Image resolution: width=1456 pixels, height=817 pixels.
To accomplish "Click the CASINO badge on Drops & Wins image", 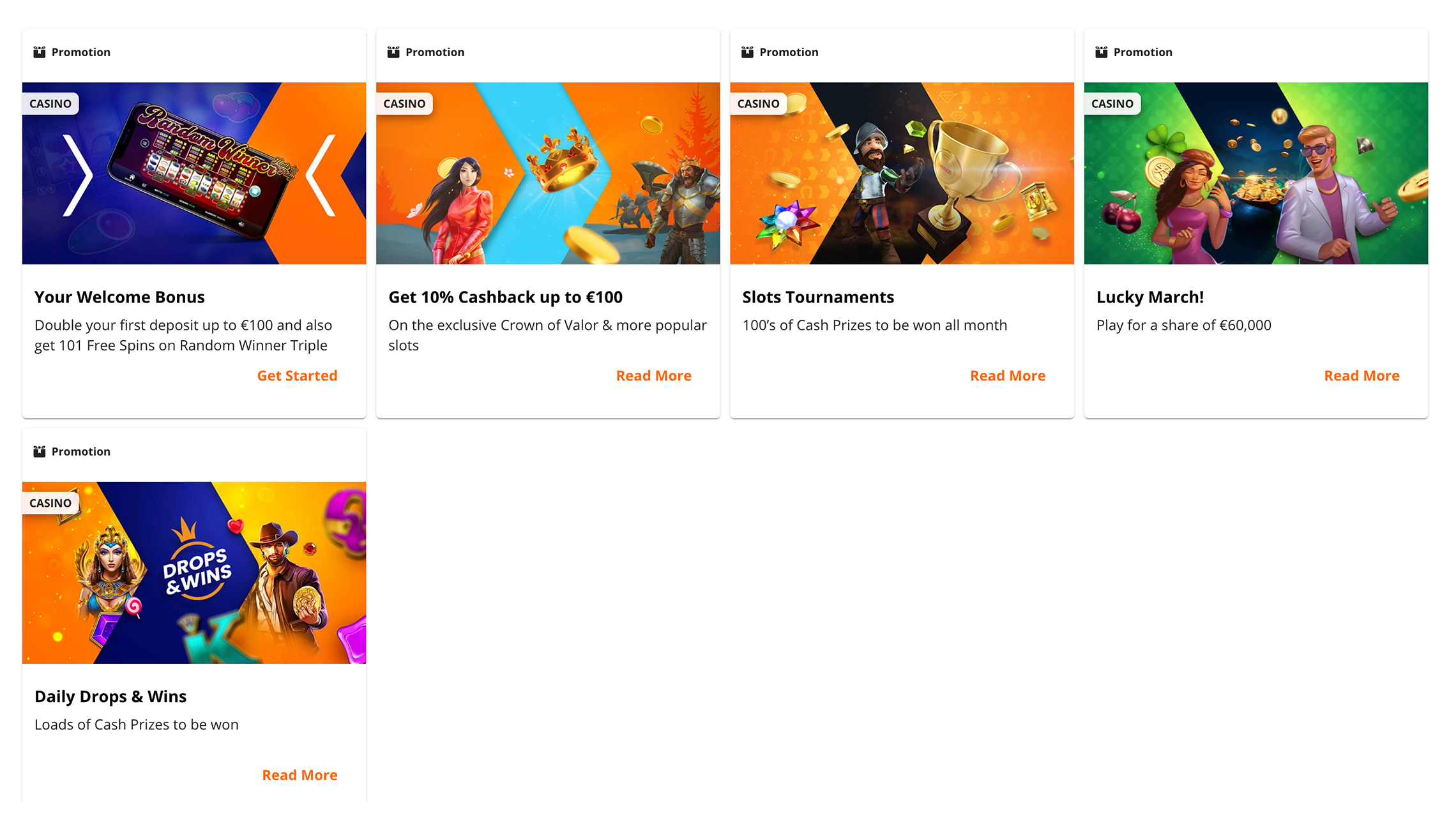I will tap(50, 503).
